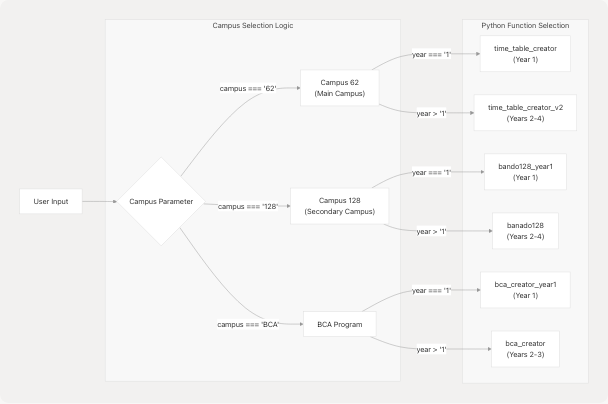608x404 pixels.
Task: Click the time_table_creator_v2 (Years 2-4) box
Action: tap(525, 113)
